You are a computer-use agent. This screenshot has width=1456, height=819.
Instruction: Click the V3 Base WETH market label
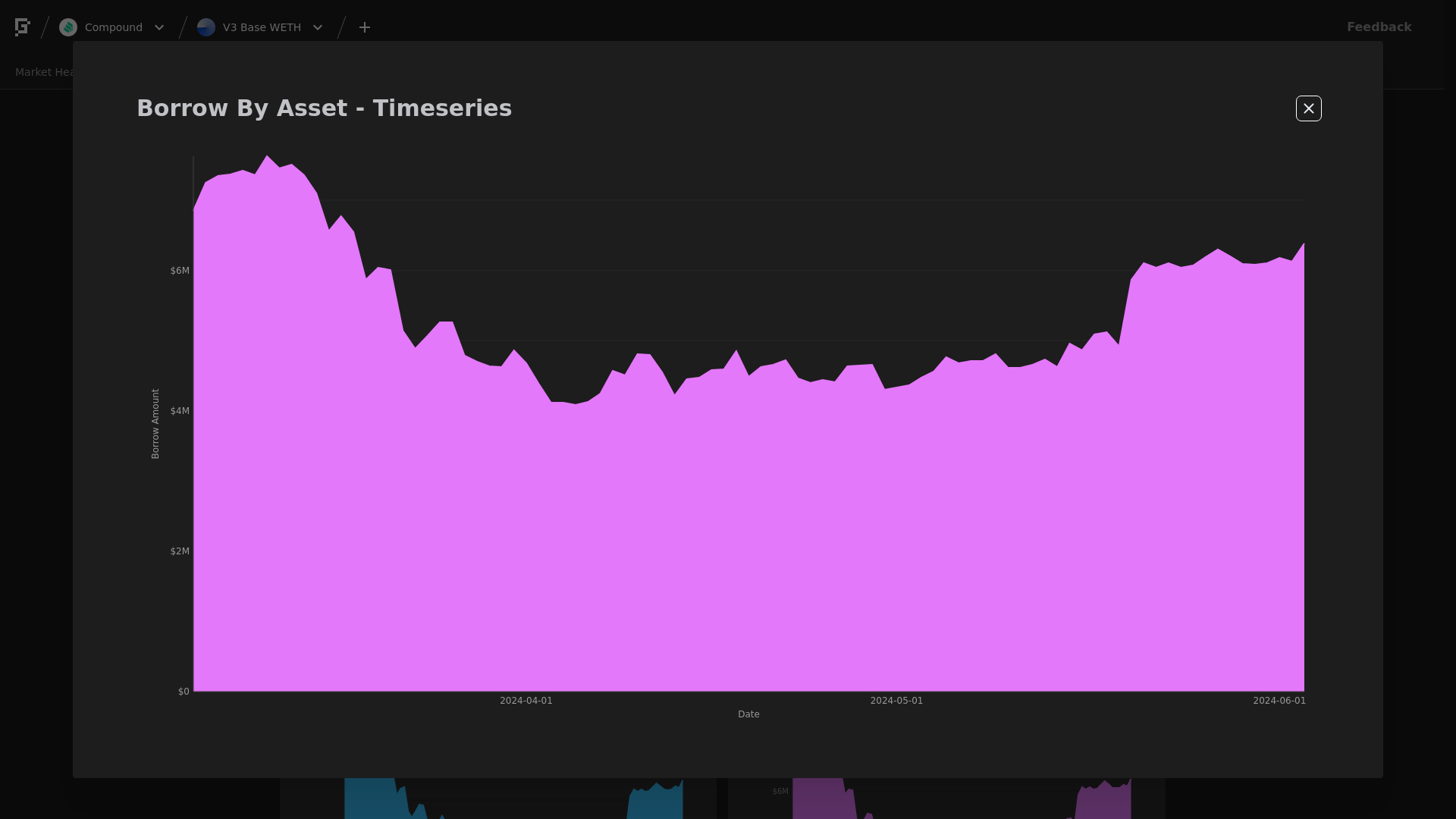262,27
